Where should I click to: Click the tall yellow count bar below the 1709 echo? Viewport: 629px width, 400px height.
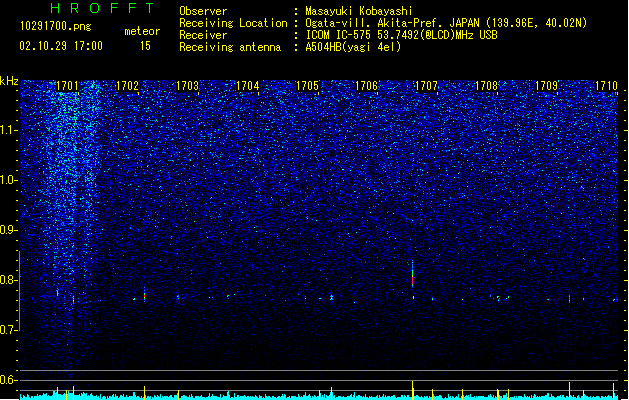coord(569,391)
